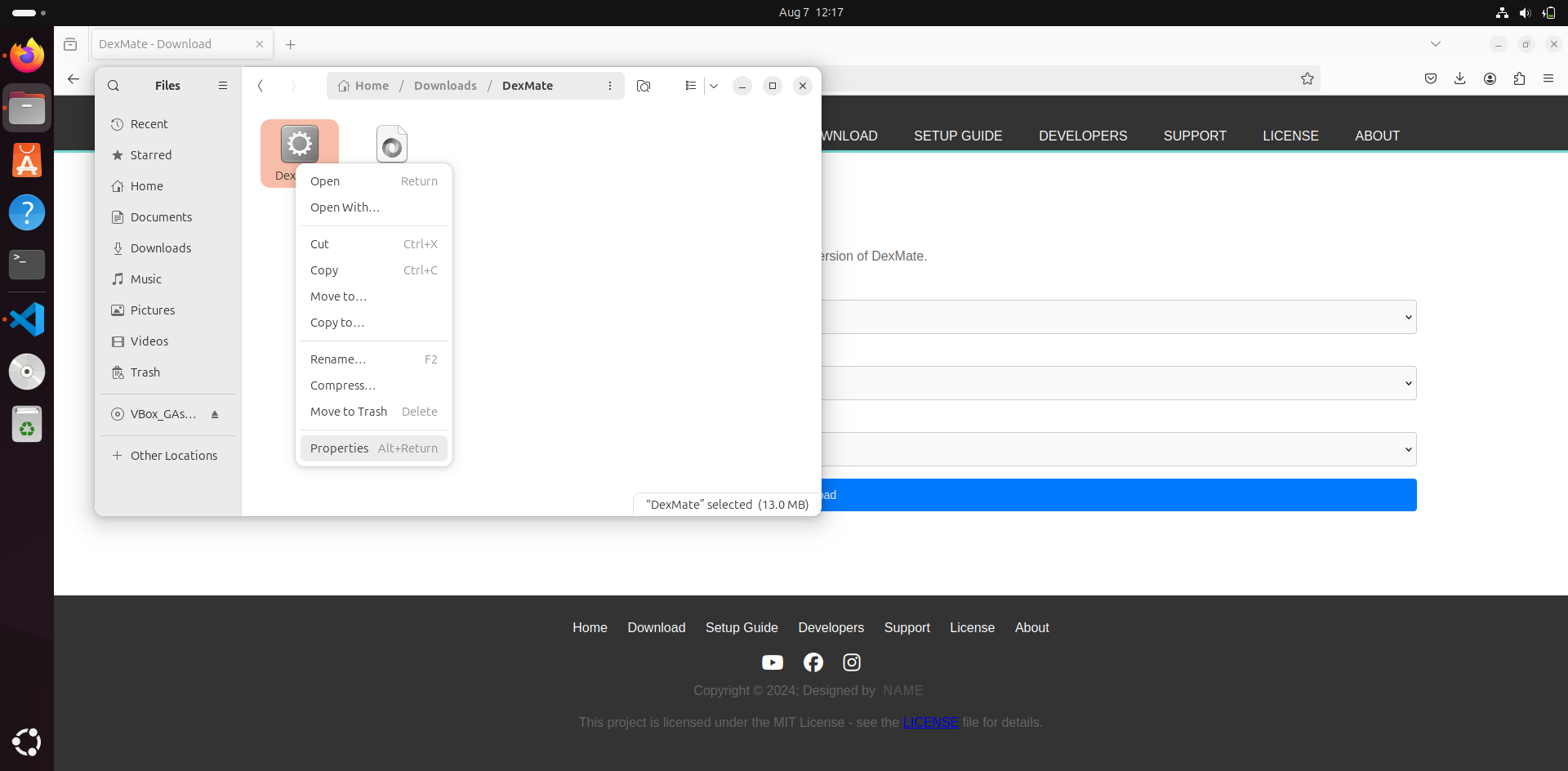
Task: Click Downloads in the Files path bar
Action: [x=445, y=86]
